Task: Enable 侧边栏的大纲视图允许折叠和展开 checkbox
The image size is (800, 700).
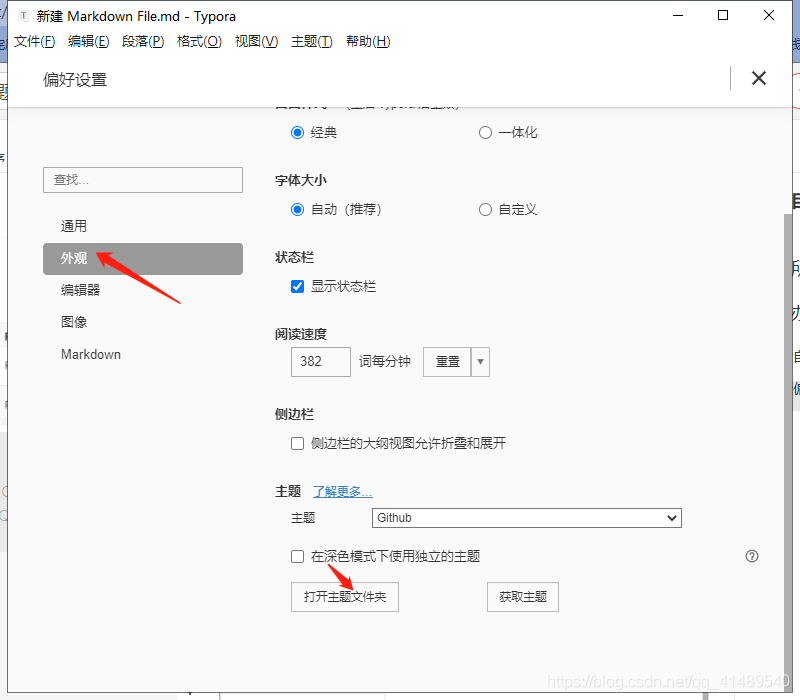Action: pos(297,443)
